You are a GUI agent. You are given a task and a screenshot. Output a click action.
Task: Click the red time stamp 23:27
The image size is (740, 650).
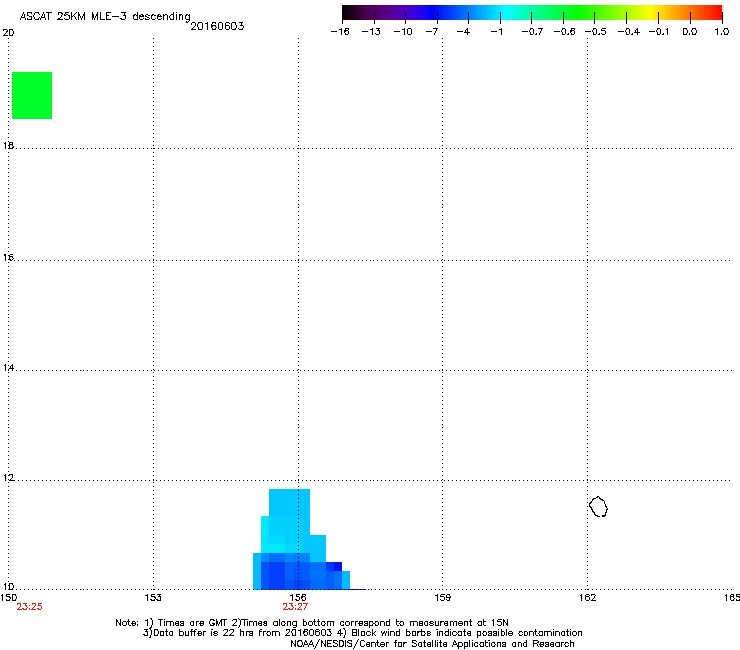295,607
